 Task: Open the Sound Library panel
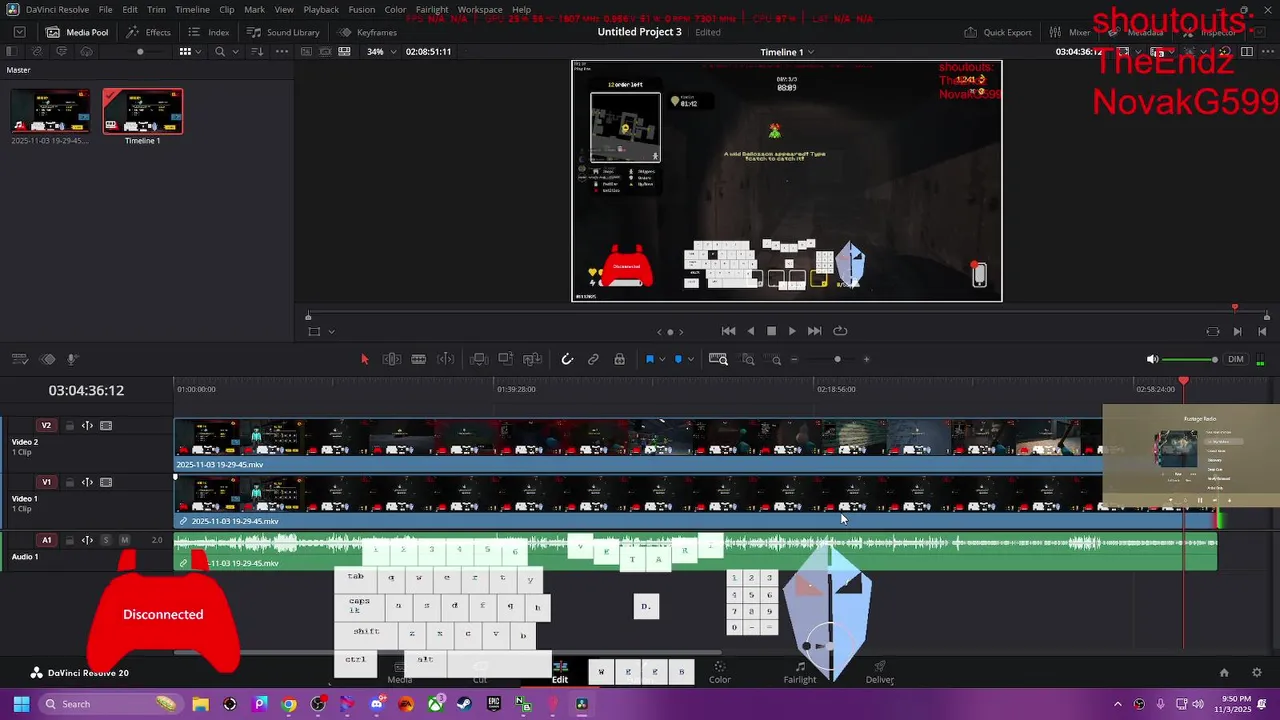pyautogui.click(x=284, y=32)
